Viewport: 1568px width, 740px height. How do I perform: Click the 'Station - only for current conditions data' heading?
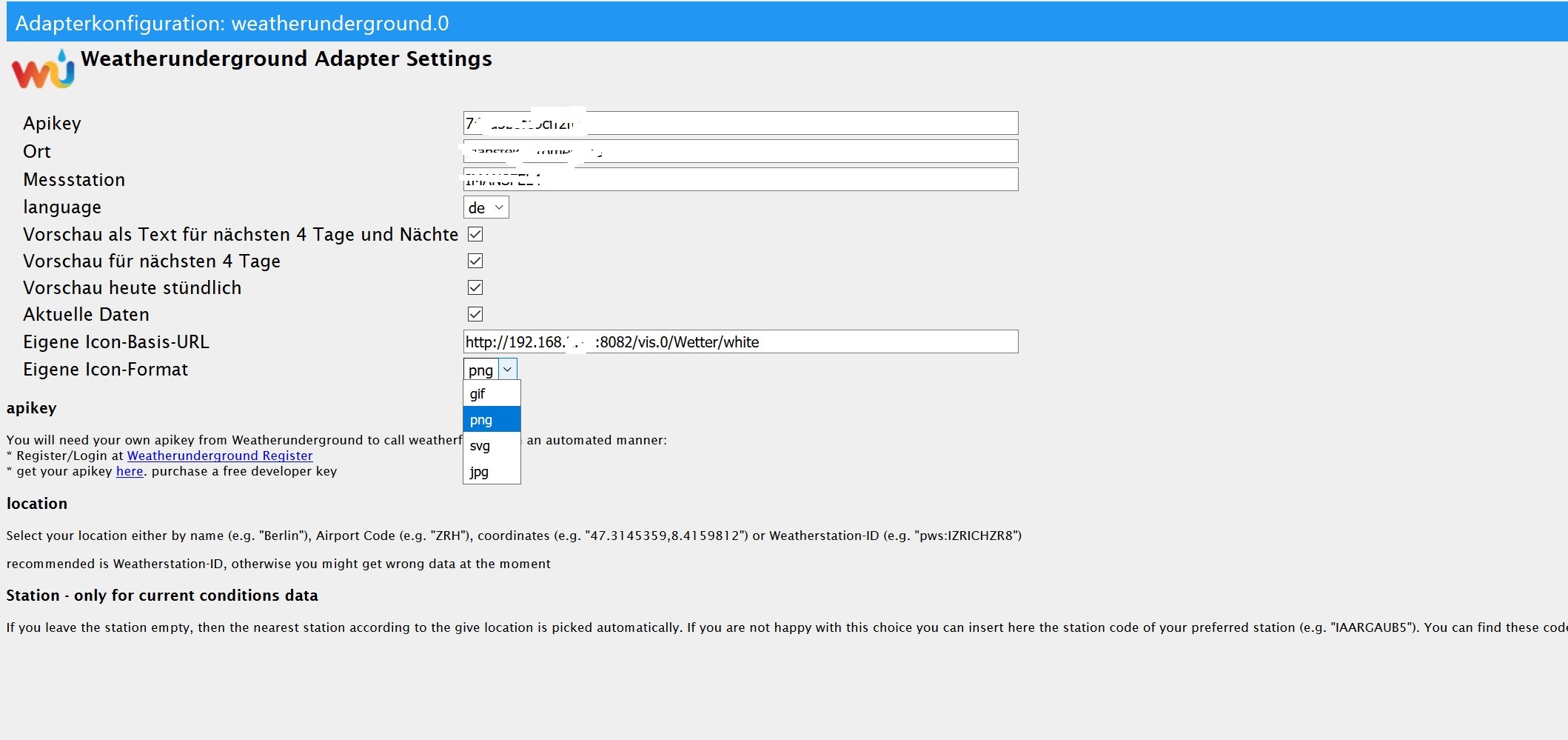coord(162,596)
